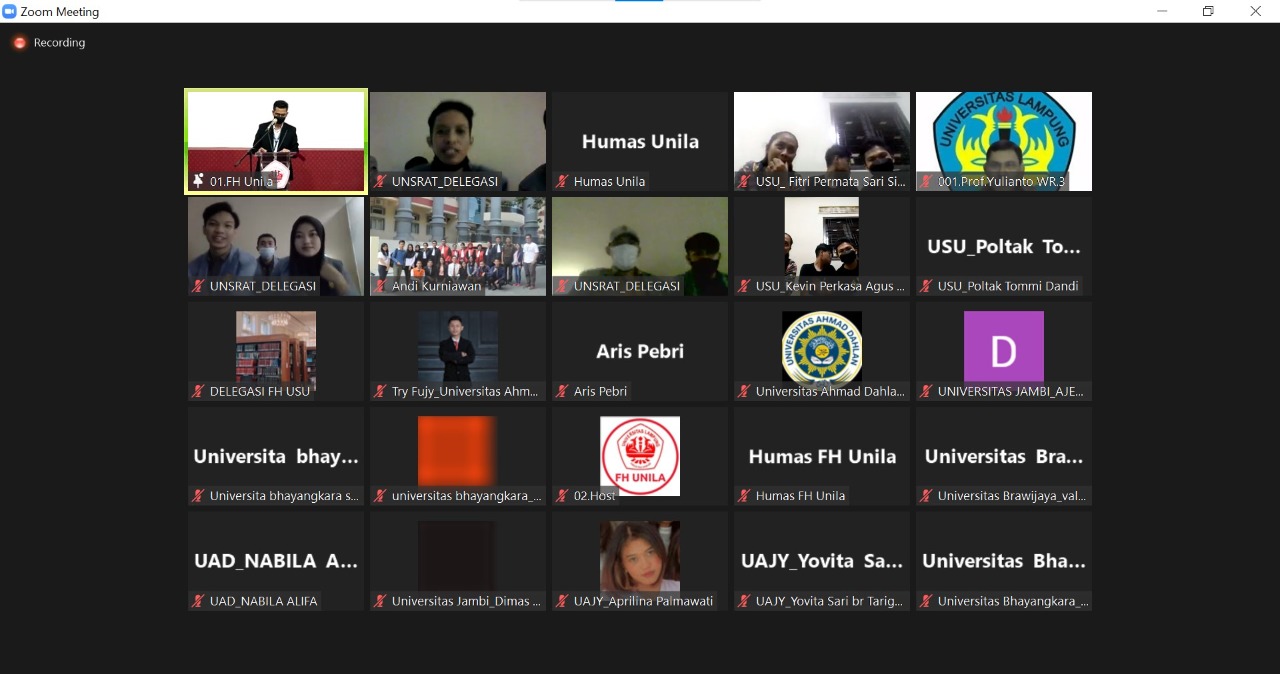
Task: Click muted mic icon beside Andi Kurniawan
Action: tap(381, 287)
